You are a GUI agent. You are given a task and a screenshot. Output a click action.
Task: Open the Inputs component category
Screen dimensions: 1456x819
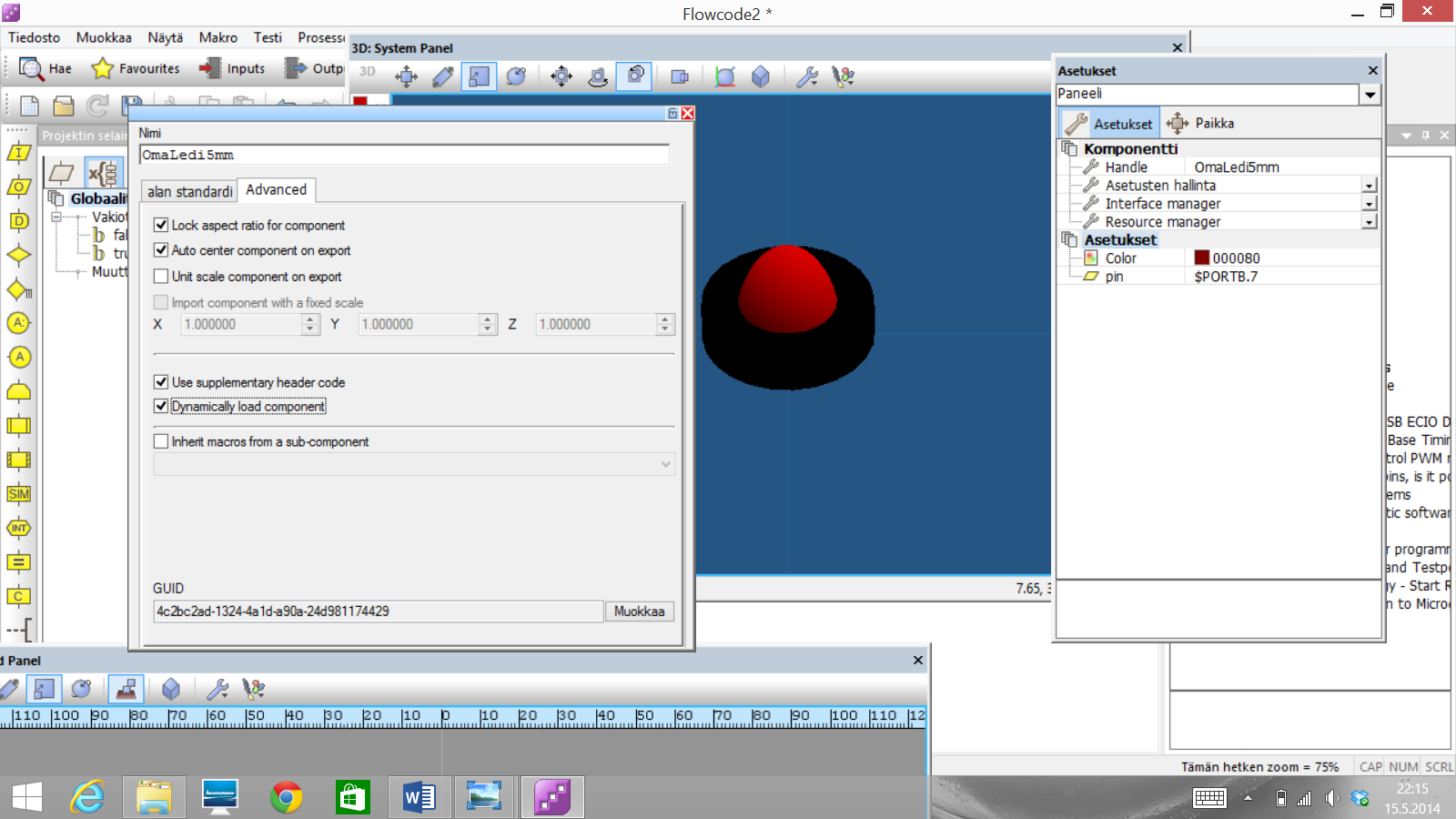232,68
